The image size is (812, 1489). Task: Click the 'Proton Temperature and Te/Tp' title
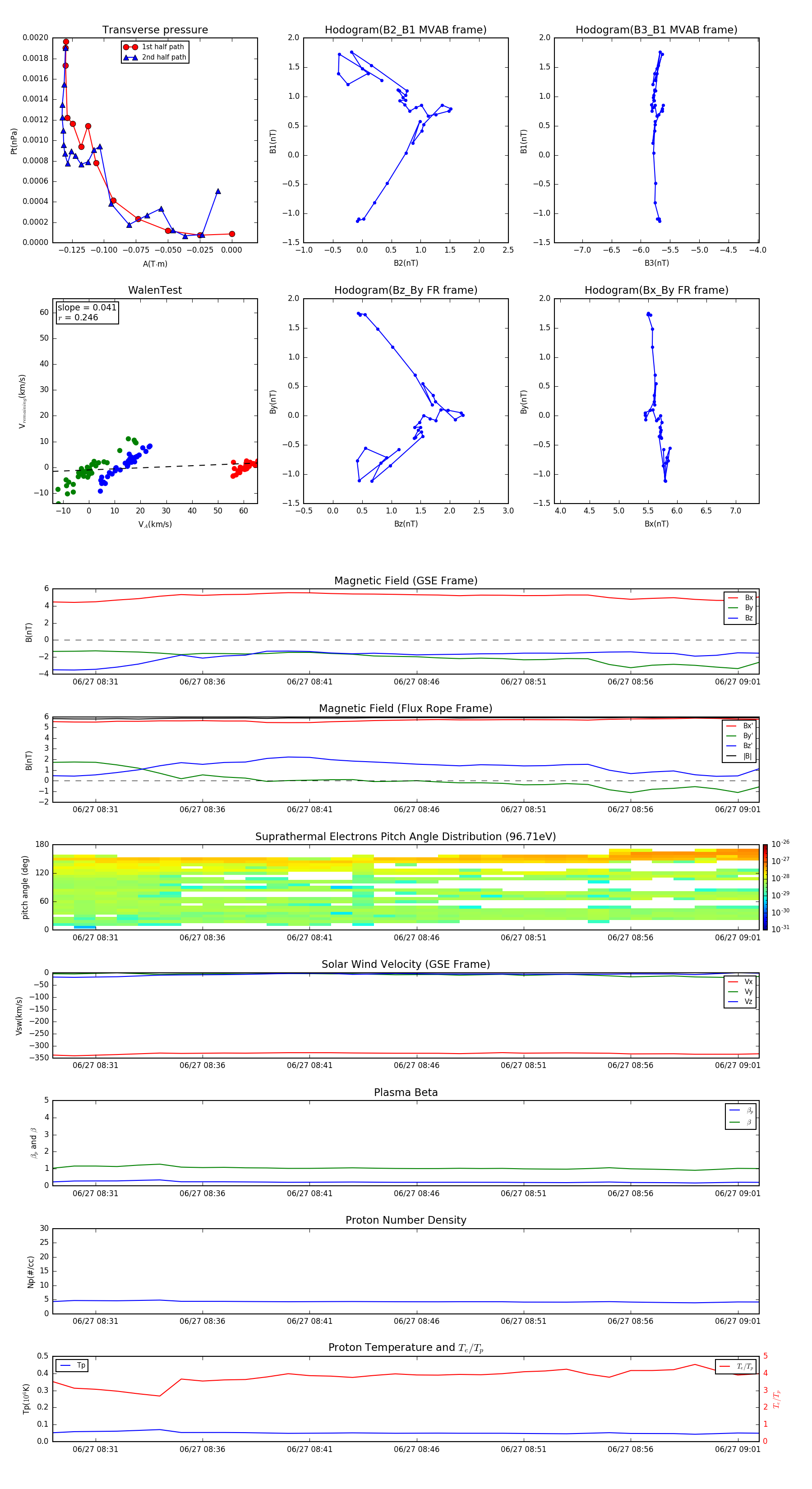pyautogui.click(x=406, y=1348)
